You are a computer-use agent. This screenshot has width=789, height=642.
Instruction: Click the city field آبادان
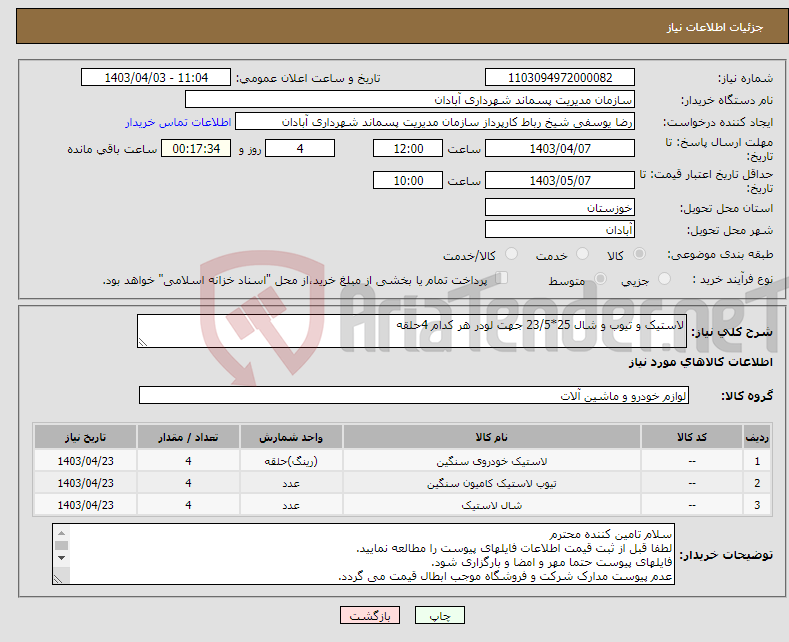(x=560, y=229)
